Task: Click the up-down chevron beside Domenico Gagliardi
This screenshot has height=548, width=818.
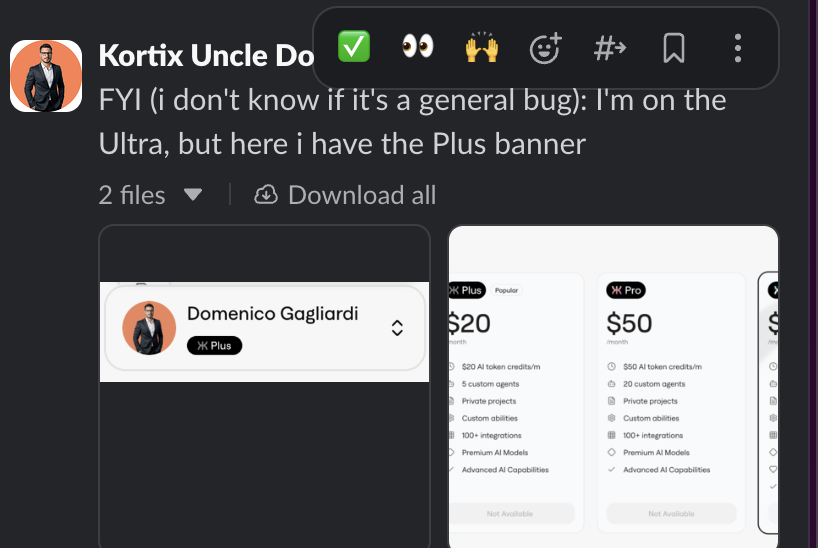Action: pos(397,328)
